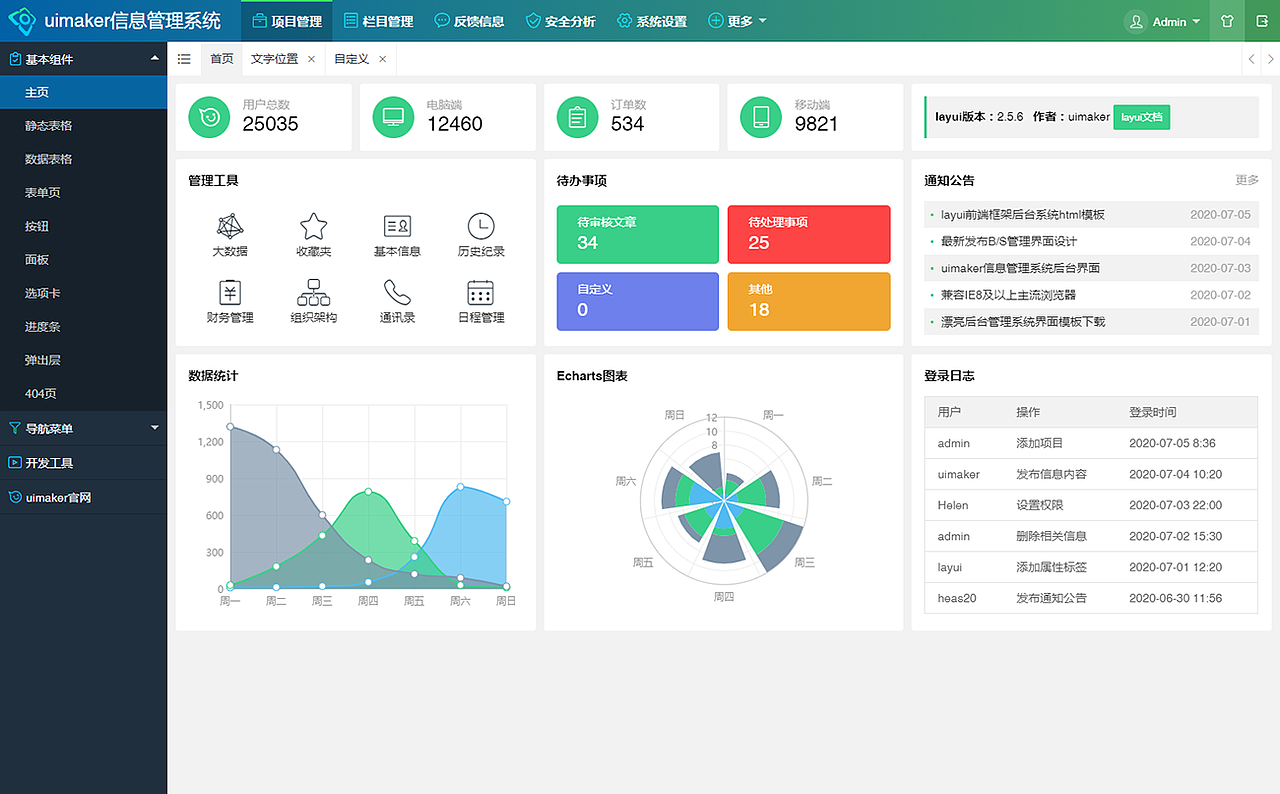The height and width of the screenshot is (794, 1280).
Task: Open 更多 link in 通知公告 panel
Action: click(1247, 180)
